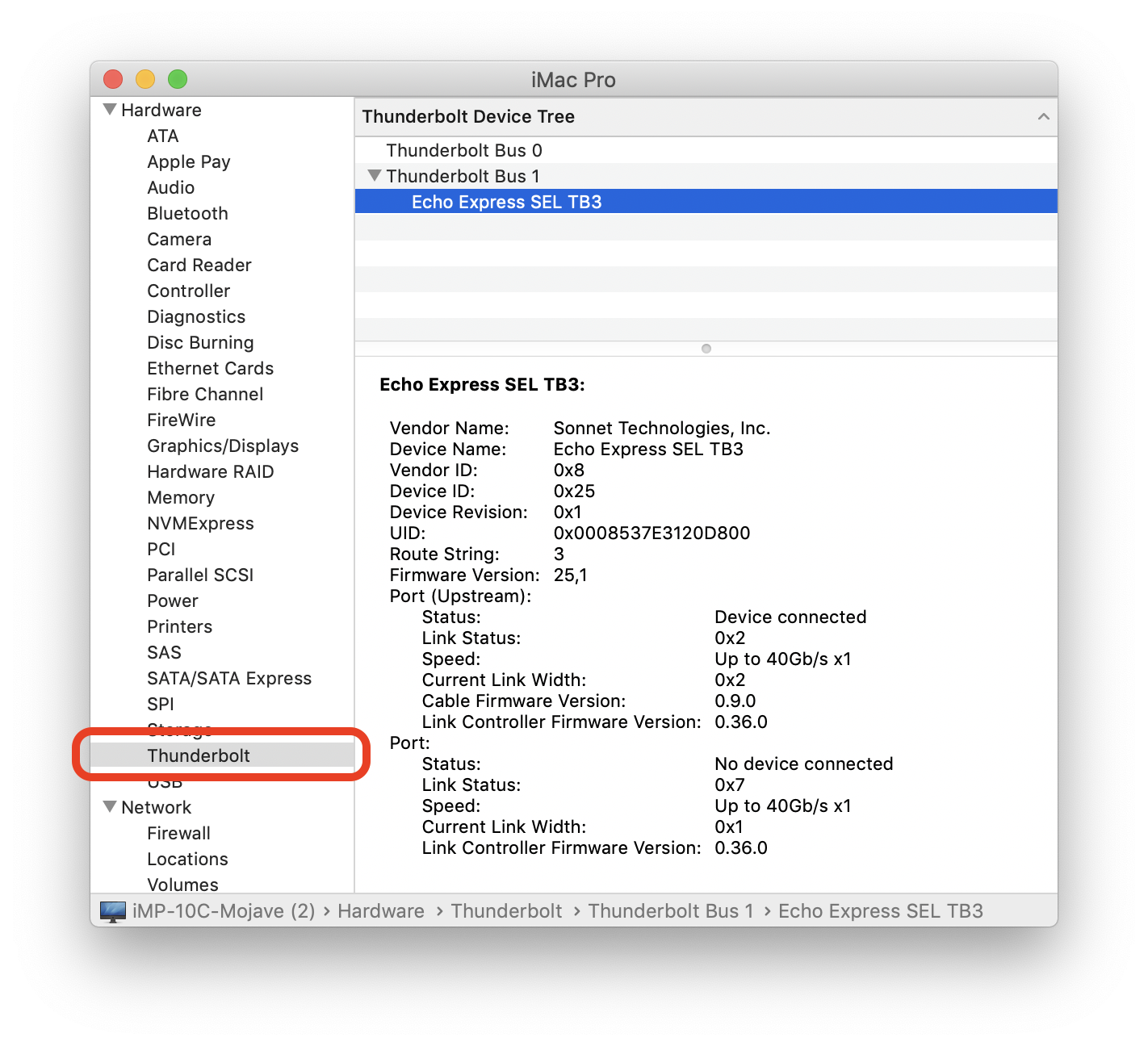This screenshot has height=1046, width=1148.
Task: Click the UID value 0x0008537E3120D800
Action: [652, 533]
